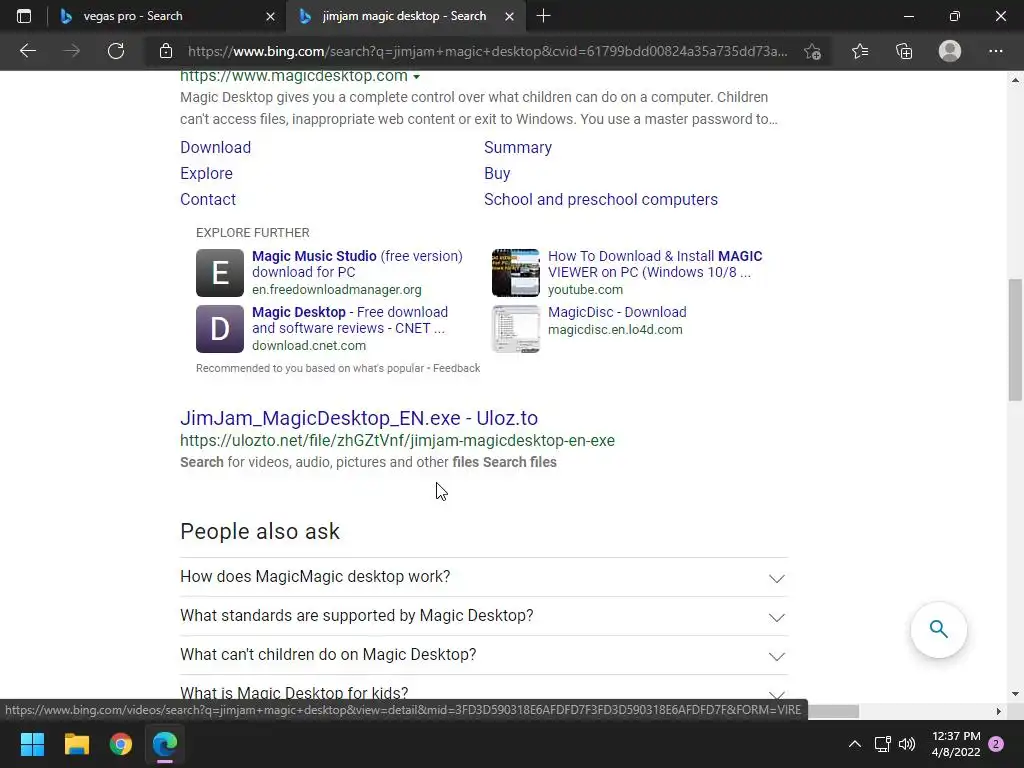Click the ulozto.net file URL text
Viewport: 1024px width, 768px height.
397,441
